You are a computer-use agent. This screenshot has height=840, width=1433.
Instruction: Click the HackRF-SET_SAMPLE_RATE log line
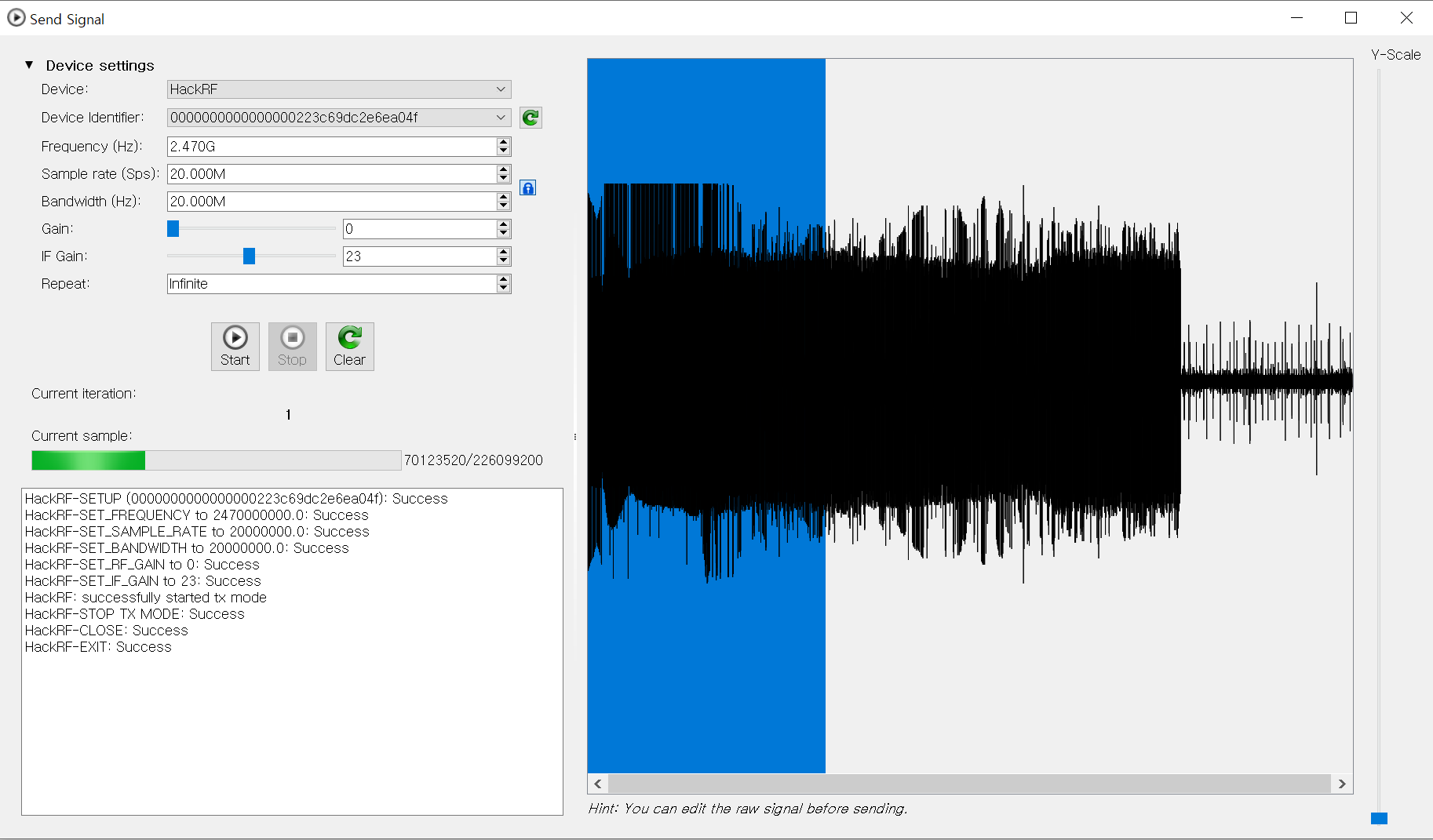click(x=197, y=532)
